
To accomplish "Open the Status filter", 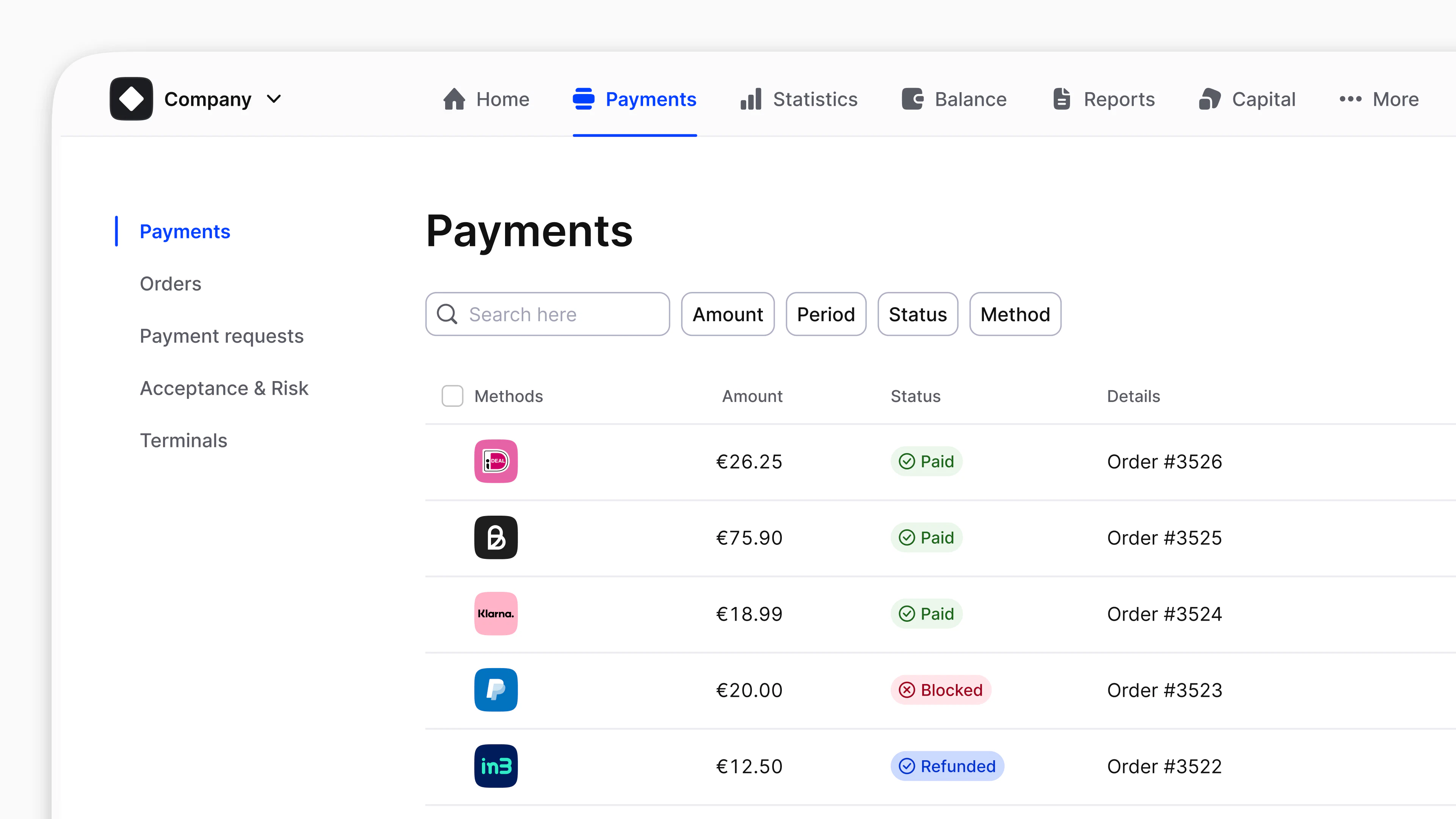I will [917, 314].
